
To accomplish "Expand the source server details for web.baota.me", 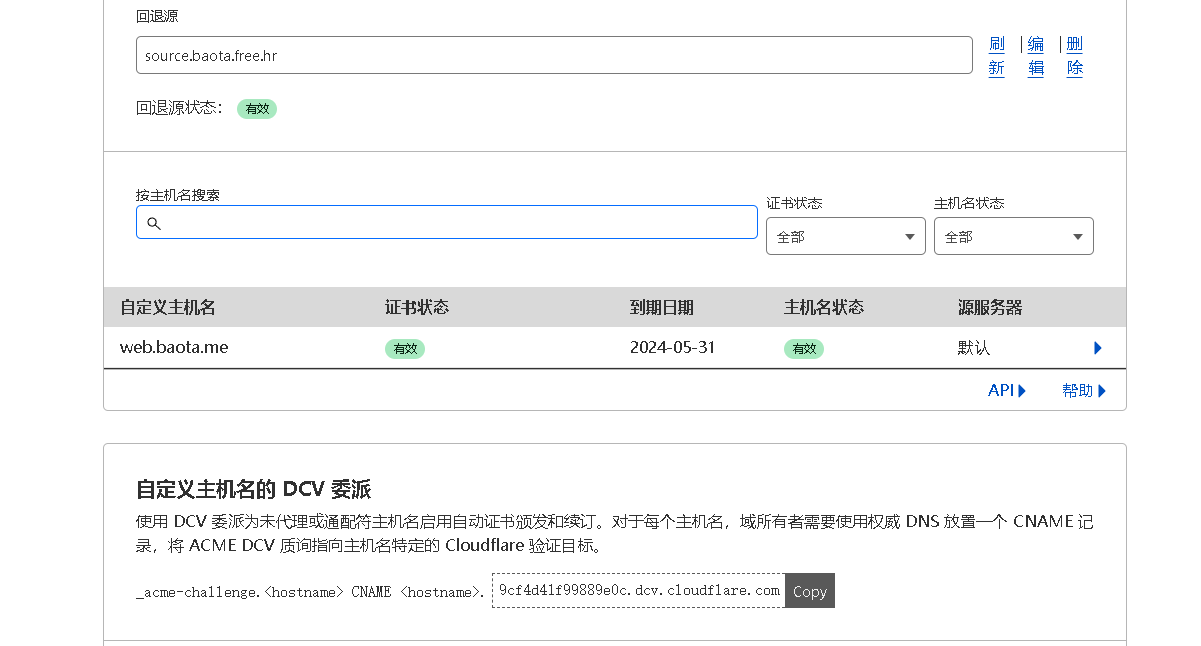I will pyautogui.click(x=1097, y=348).
